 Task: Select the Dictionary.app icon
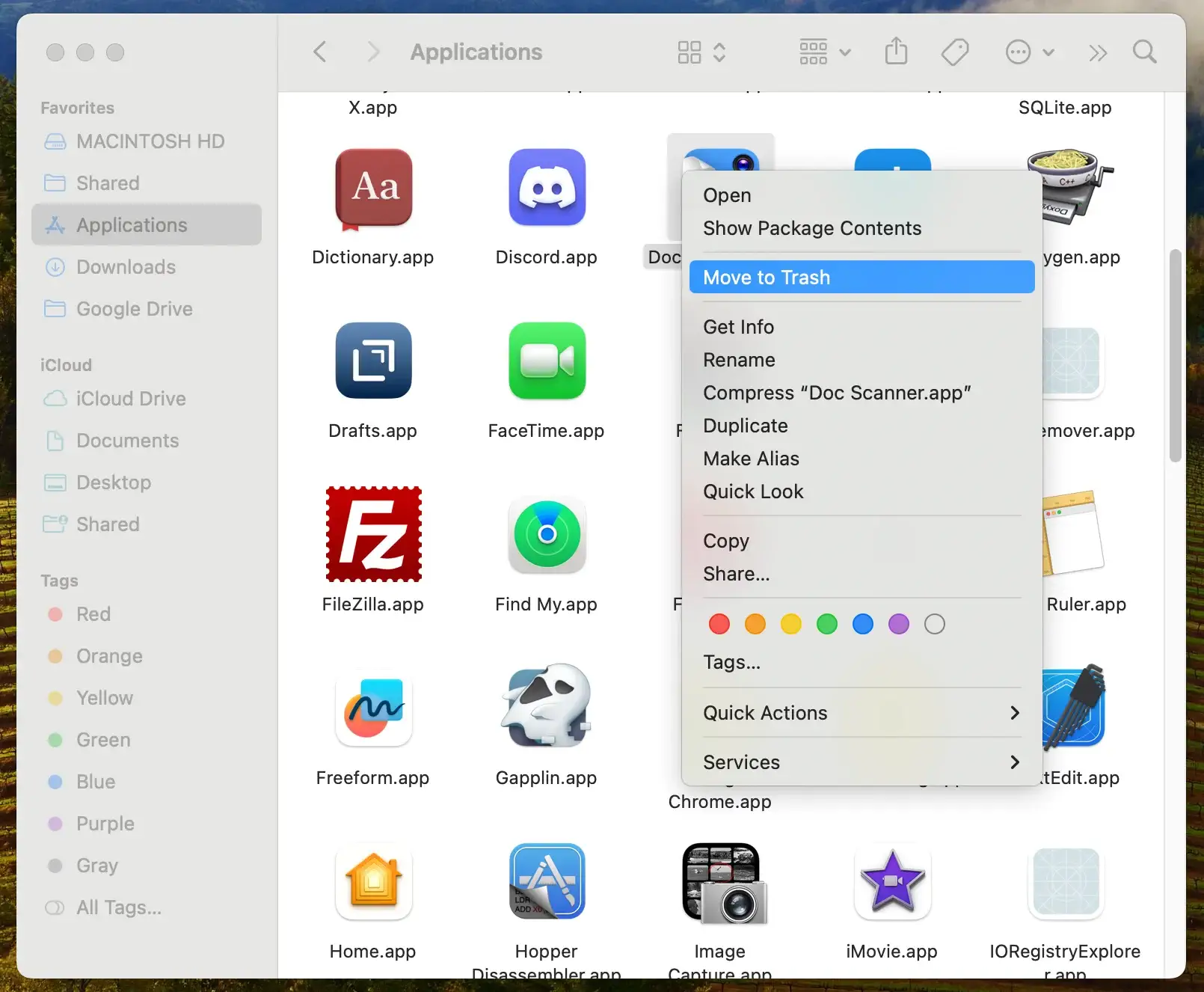coord(373,188)
